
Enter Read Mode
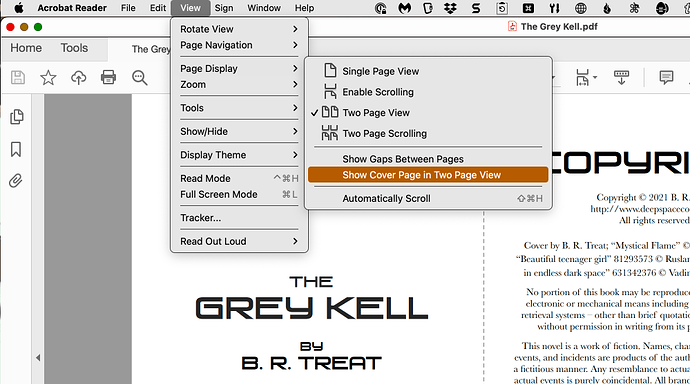[239, 178]
